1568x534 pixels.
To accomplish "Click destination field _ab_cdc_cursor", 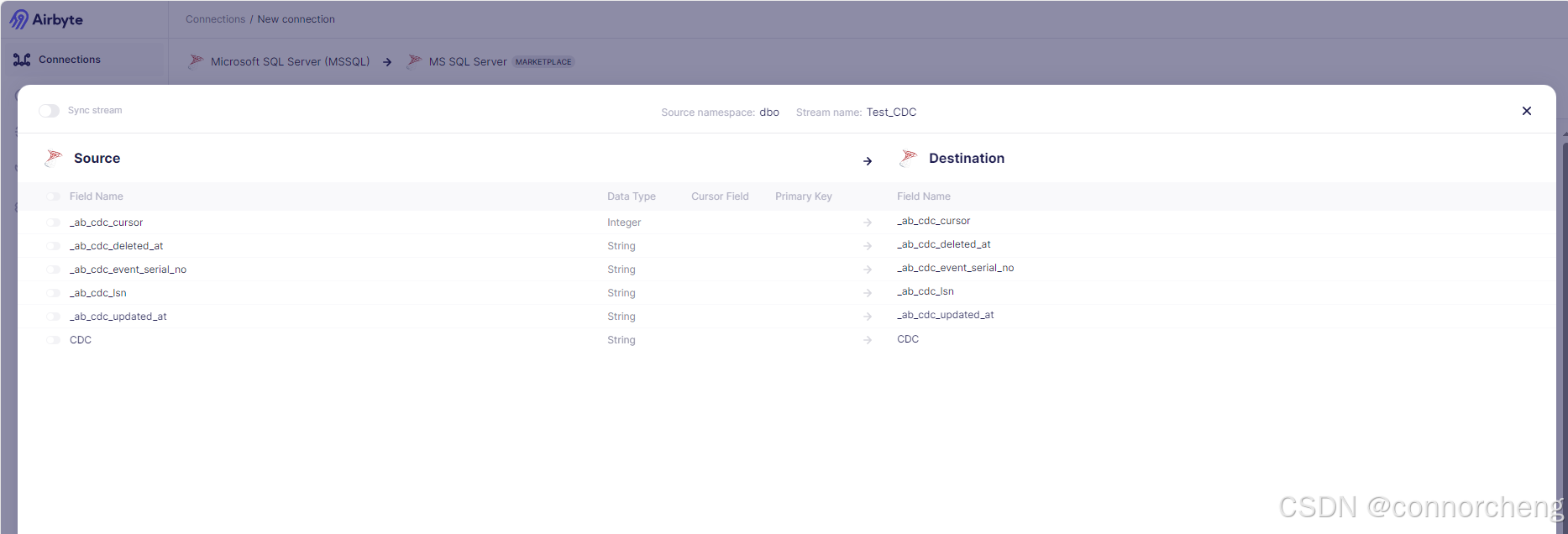I will coord(934,221).
